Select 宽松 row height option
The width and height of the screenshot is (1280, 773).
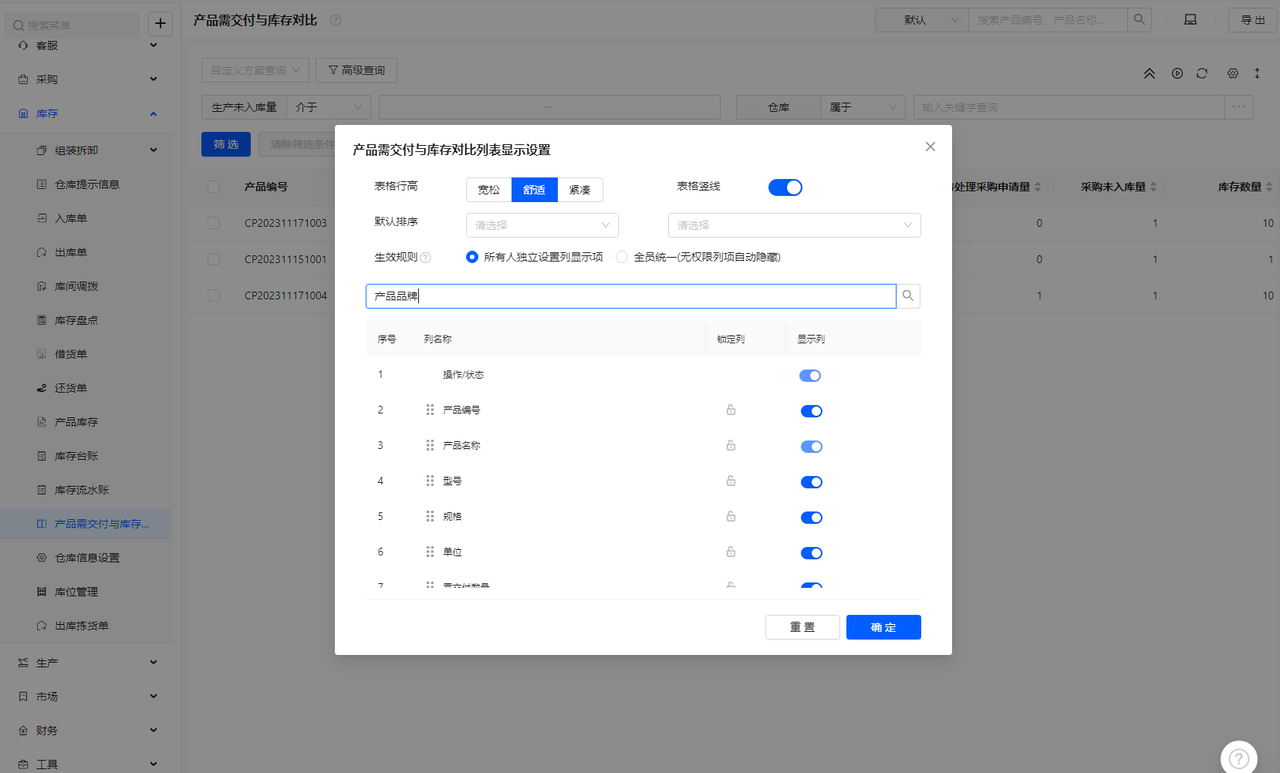(489, 189)
